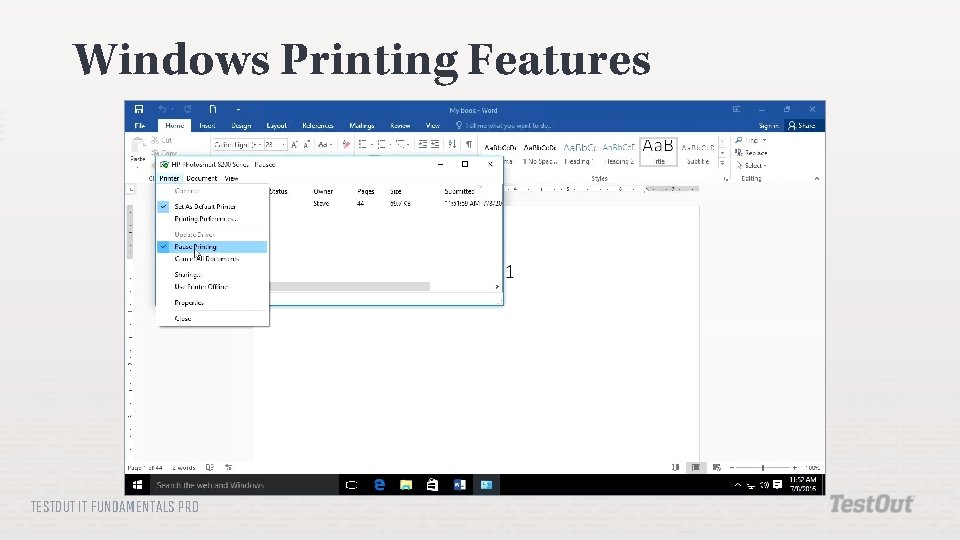
Task: Show hidden system tray icons
Action: point(738,485)
